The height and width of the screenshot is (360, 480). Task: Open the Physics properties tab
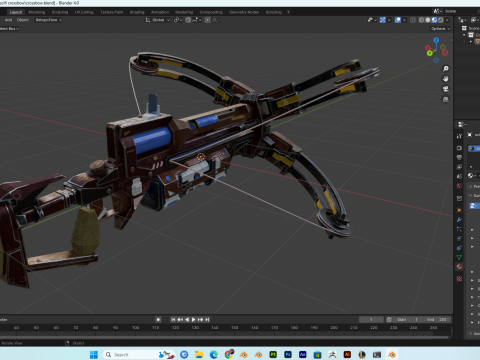459,238
